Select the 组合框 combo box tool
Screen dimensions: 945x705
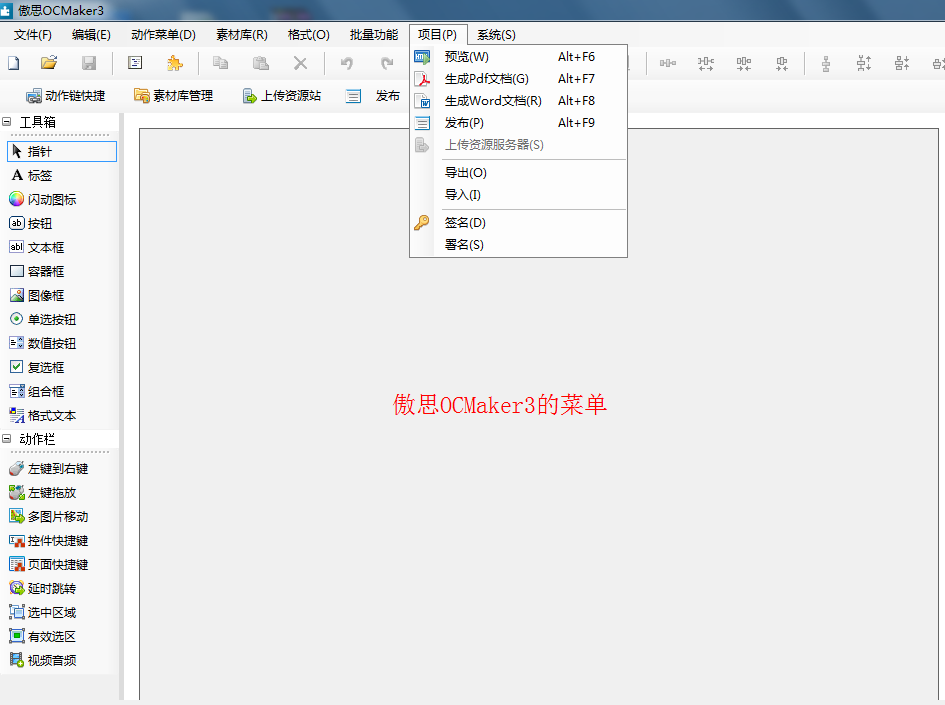pos(37,391)
